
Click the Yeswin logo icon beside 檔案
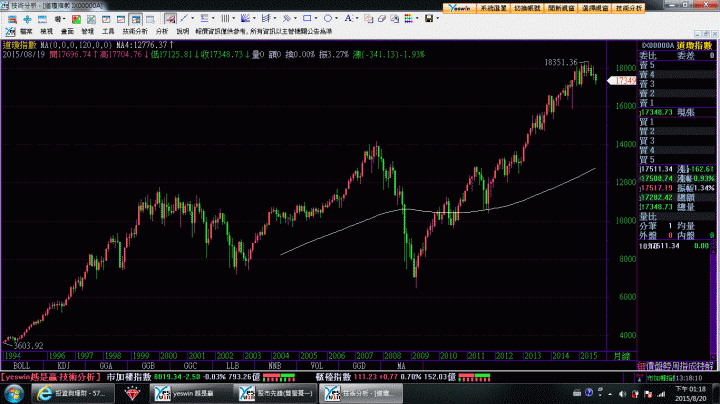click(10, 31)
